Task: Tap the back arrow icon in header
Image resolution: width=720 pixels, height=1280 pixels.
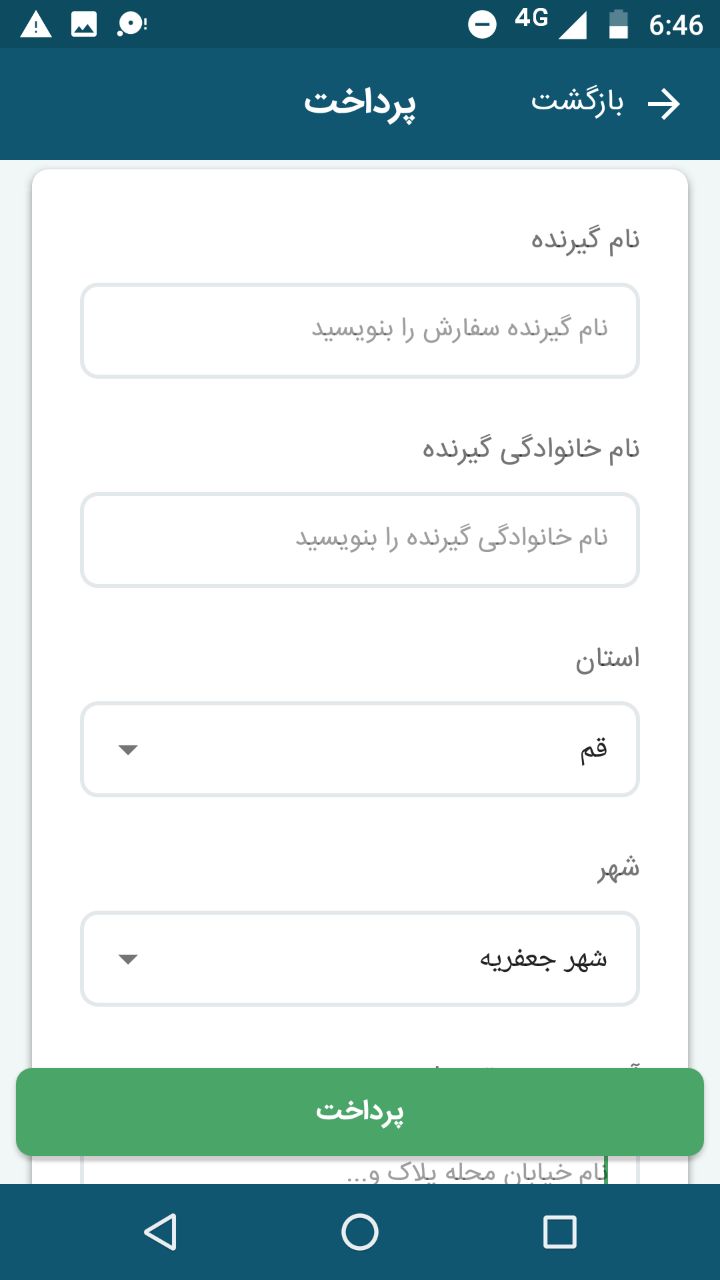Action: point(664,104)
